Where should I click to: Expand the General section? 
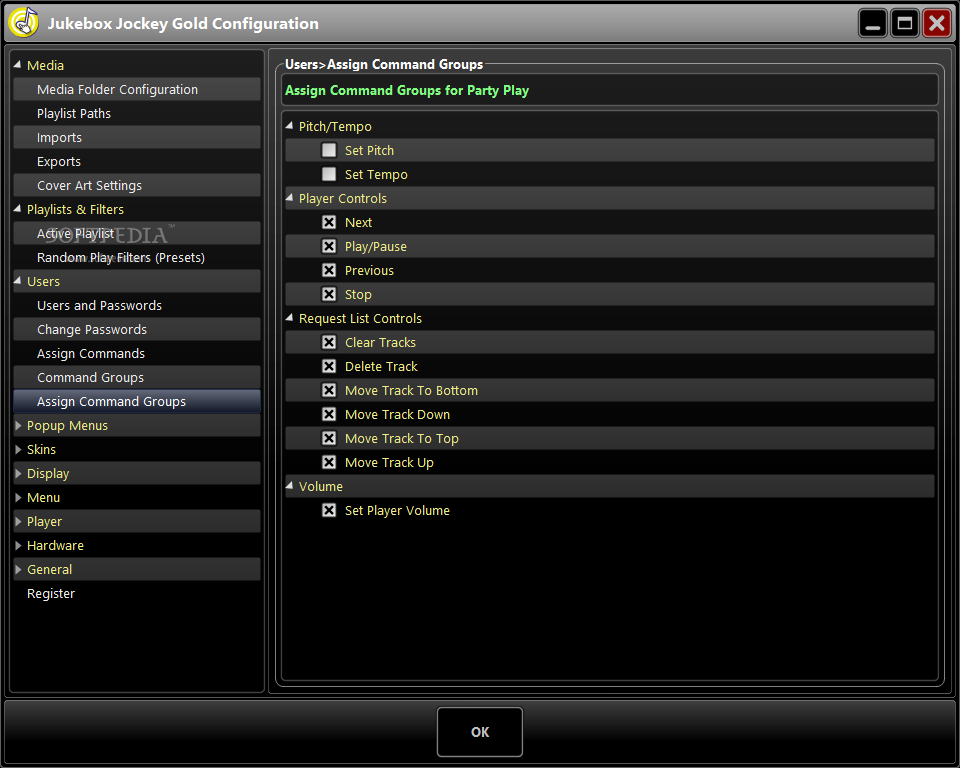tap(18, 570)
